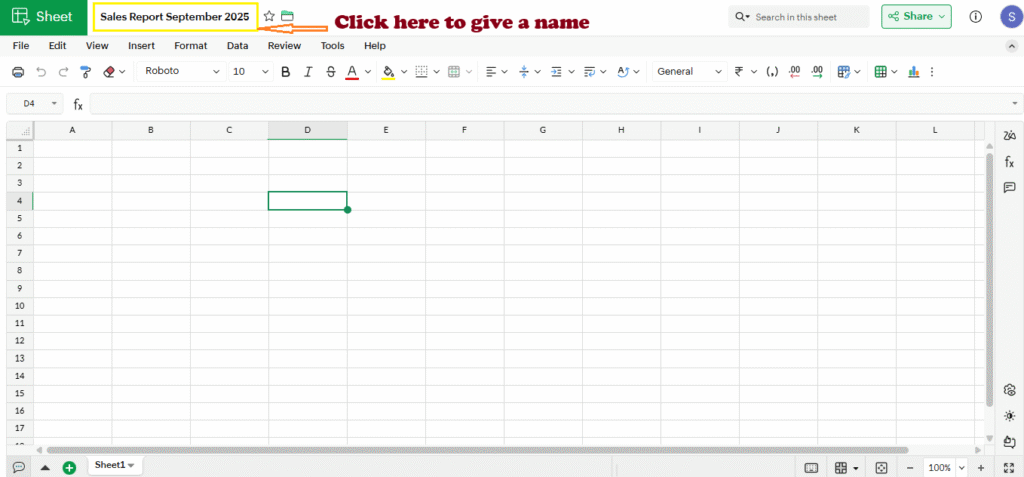Open the Insert menu
The height and width of the screenshot is (477, 1024).
142,46
